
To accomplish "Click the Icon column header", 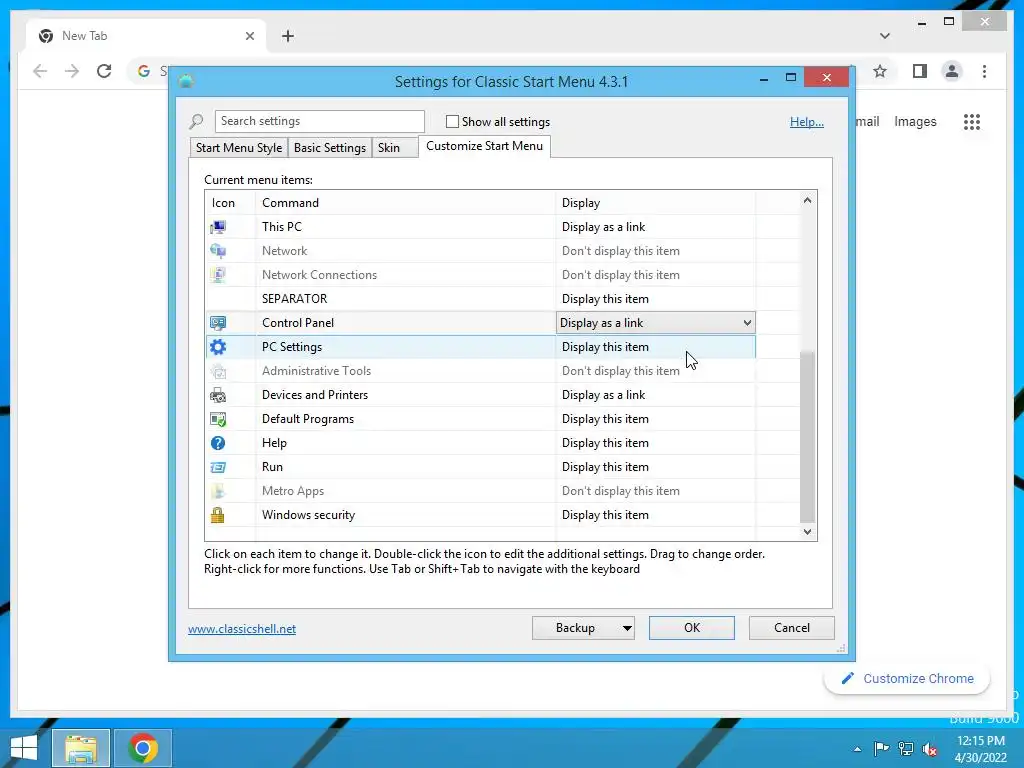I will click(231, 203).
